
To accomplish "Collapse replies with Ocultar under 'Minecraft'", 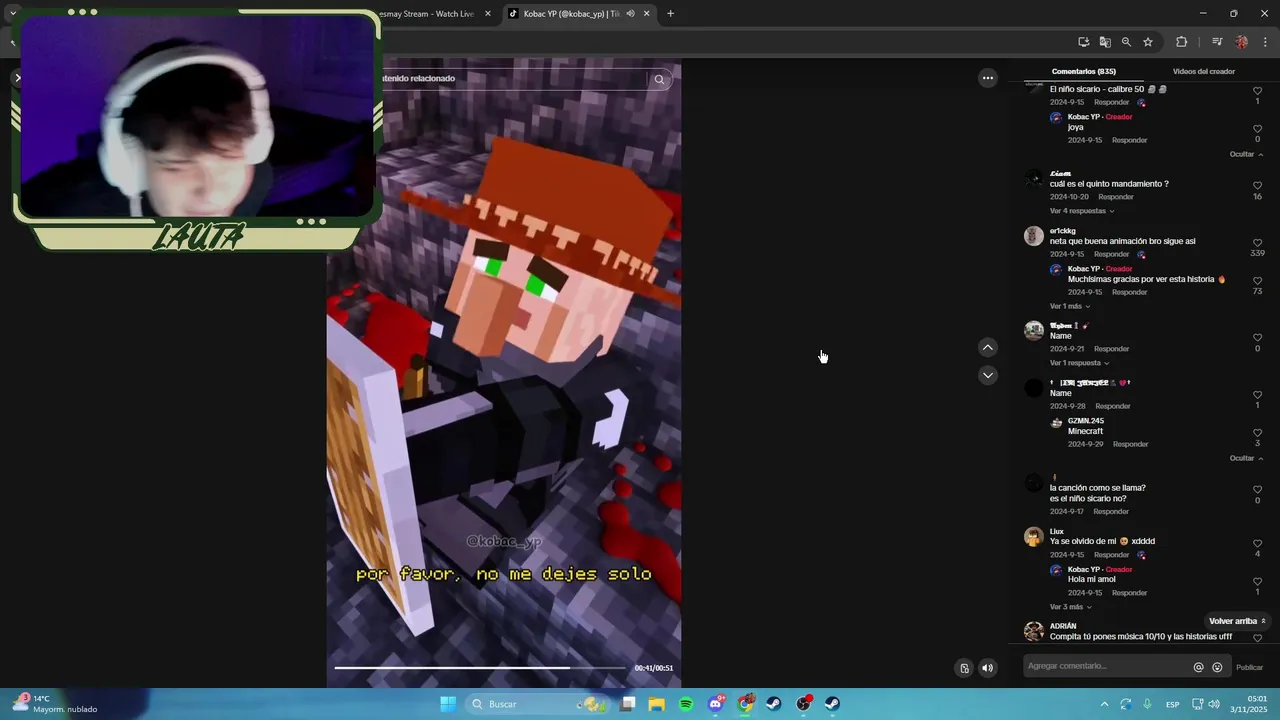I will [1246, 458].
